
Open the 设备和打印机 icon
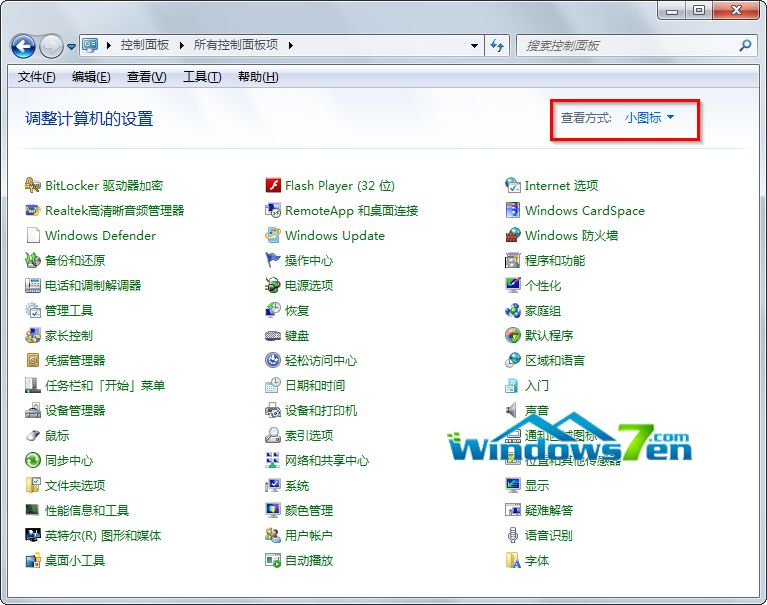273,410
